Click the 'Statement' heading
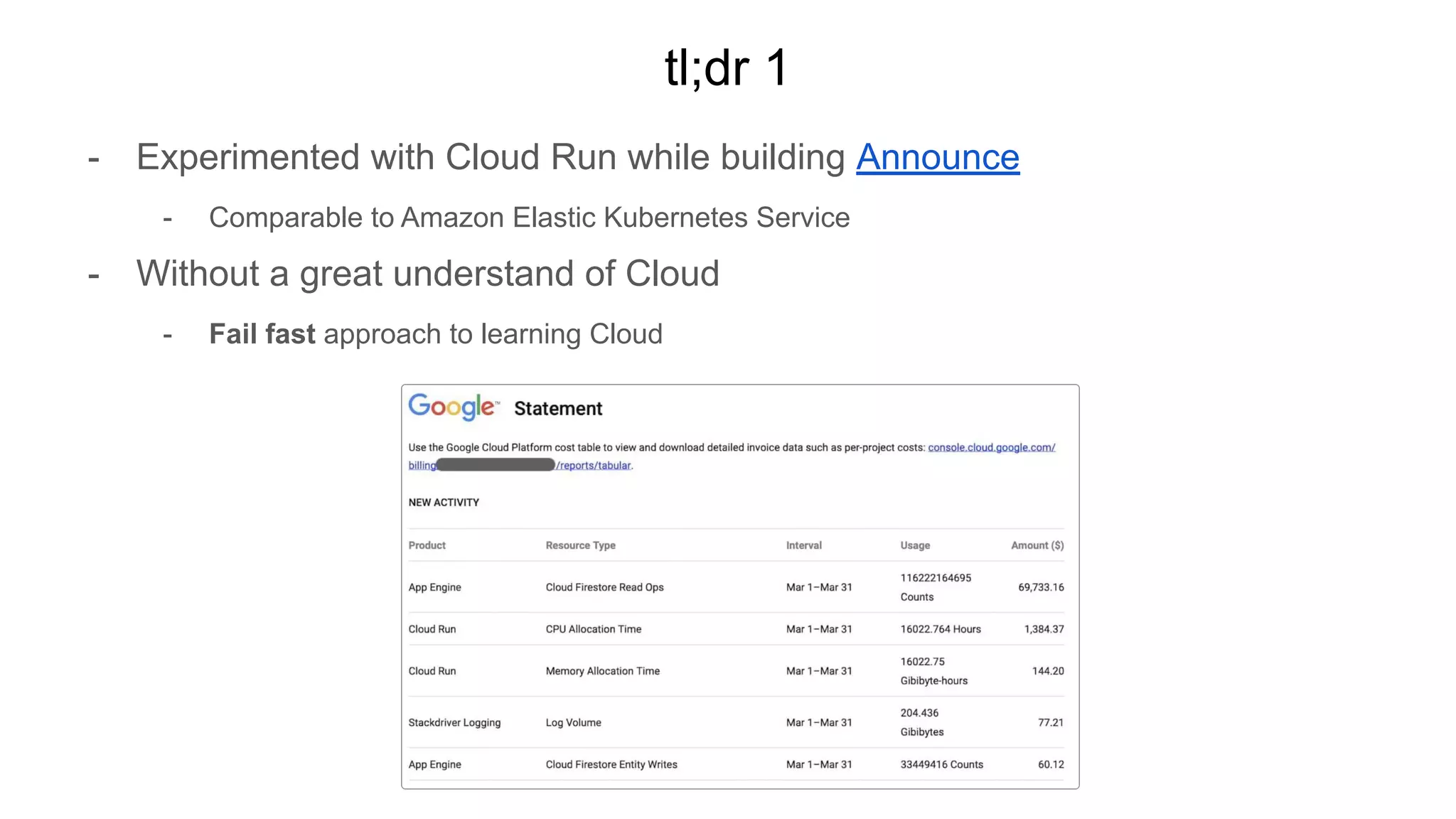The width and height of the screenshot is (1456, 819). pos(558,409)
